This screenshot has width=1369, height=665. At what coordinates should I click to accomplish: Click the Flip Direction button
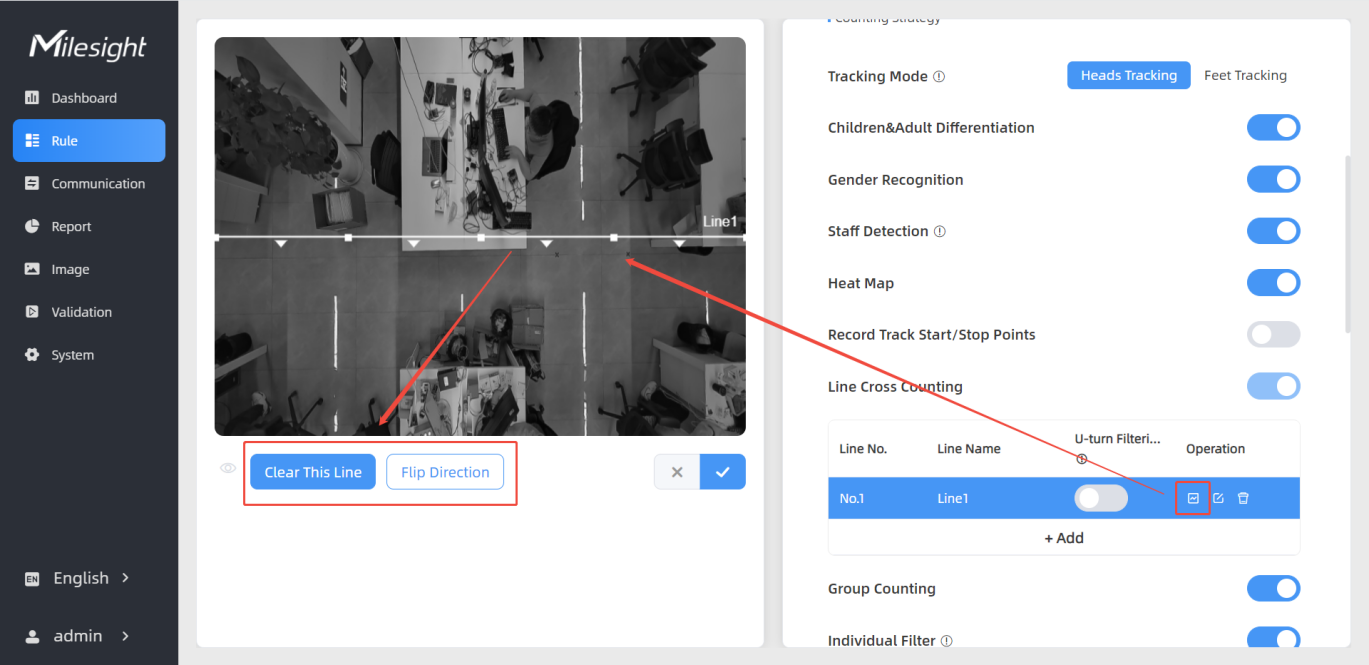click(445, 472)
